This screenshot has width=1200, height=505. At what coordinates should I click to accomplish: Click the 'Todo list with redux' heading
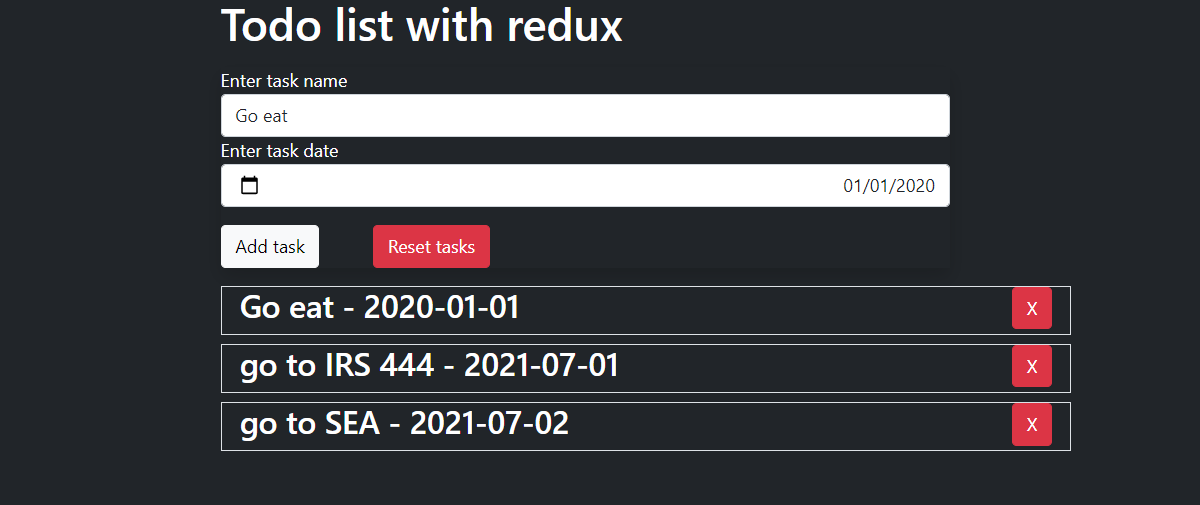(x=421, y=25)
